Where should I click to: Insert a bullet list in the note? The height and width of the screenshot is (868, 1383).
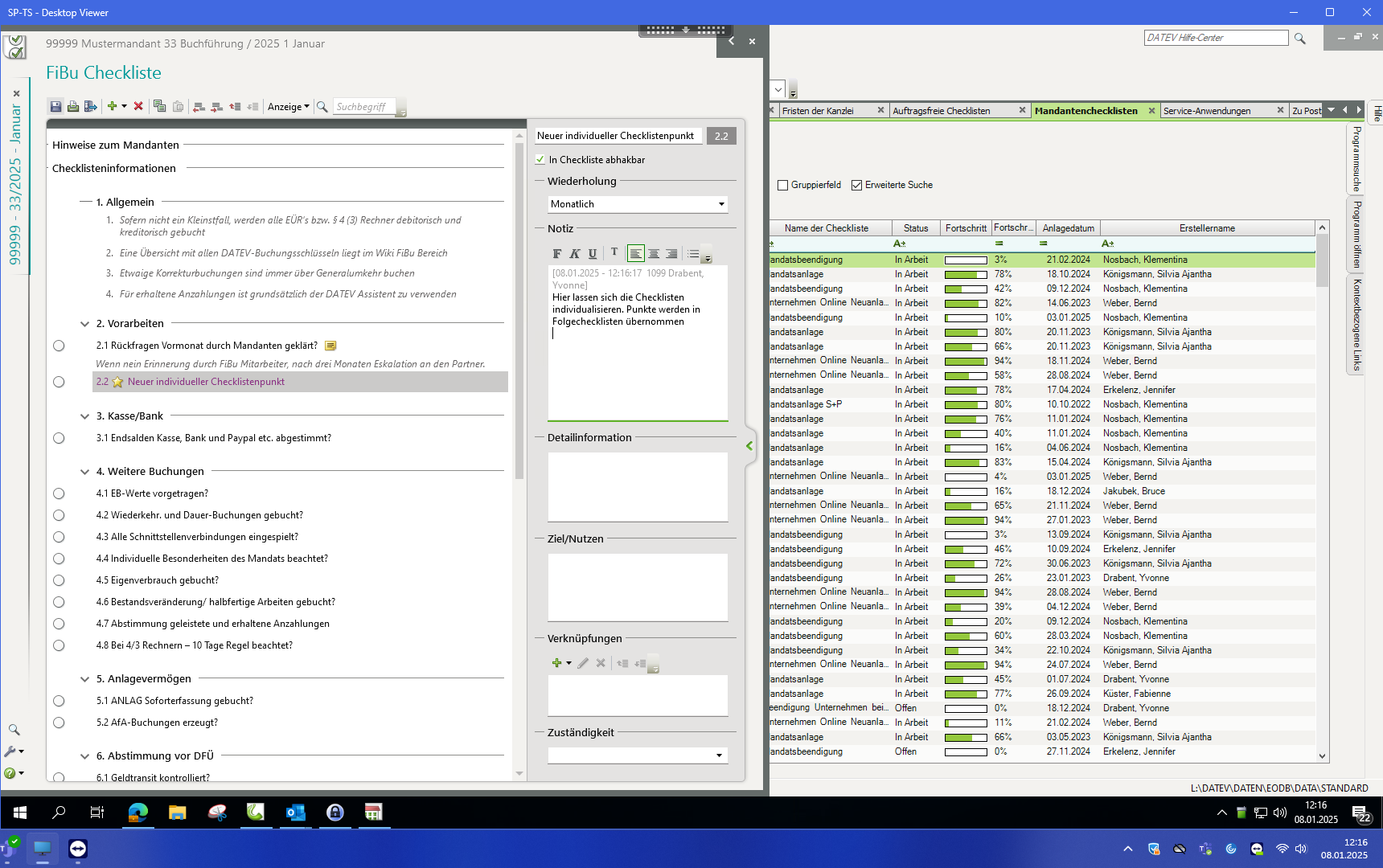693,254
